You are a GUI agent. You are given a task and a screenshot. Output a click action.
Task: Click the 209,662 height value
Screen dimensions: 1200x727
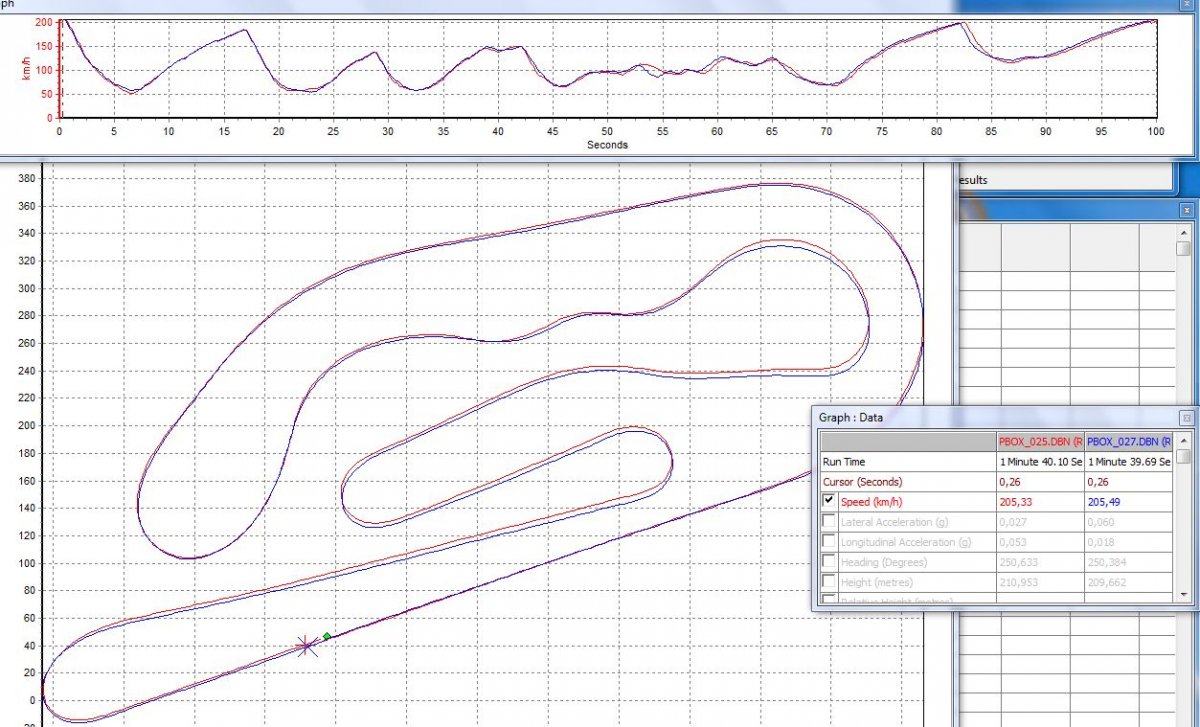click(1105, 582)
